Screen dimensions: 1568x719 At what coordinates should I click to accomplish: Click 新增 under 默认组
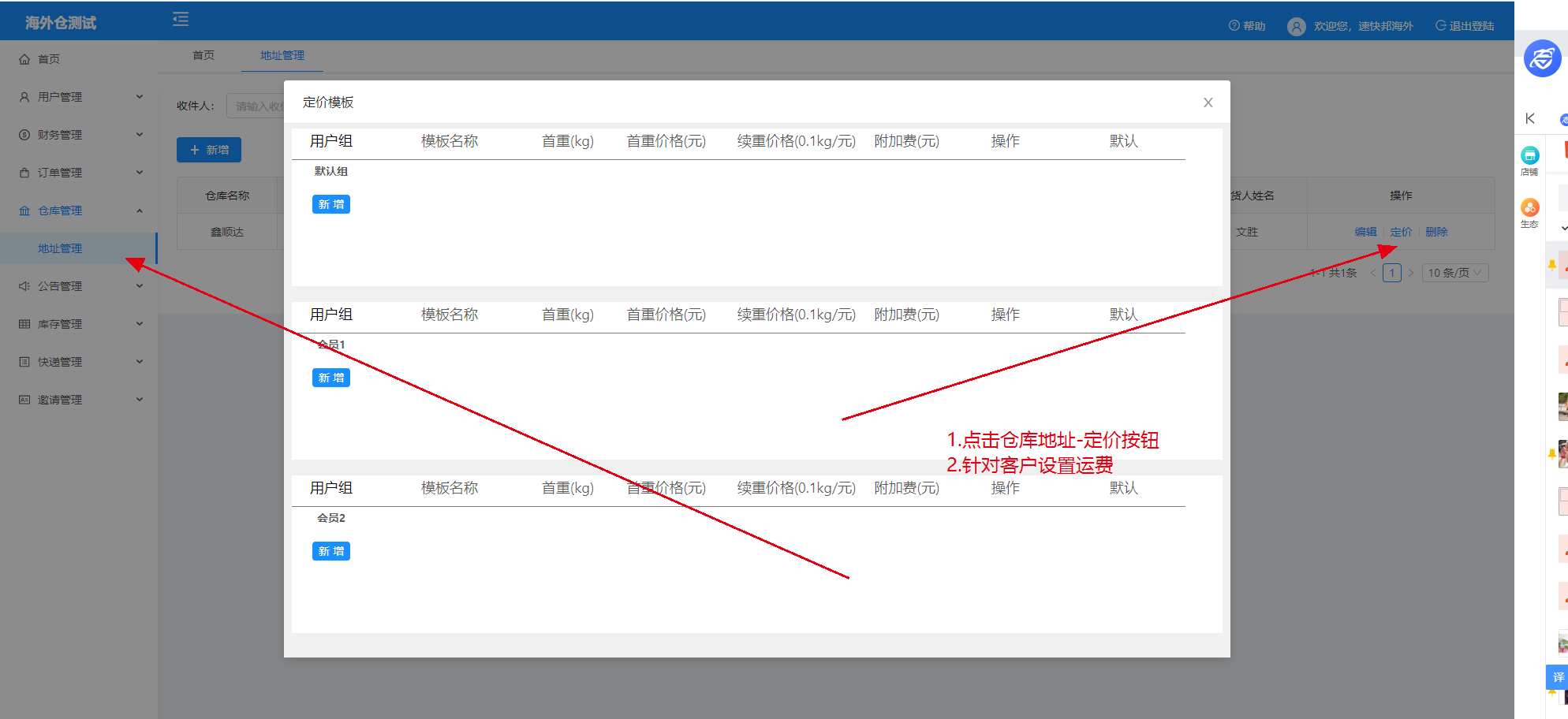331,204
